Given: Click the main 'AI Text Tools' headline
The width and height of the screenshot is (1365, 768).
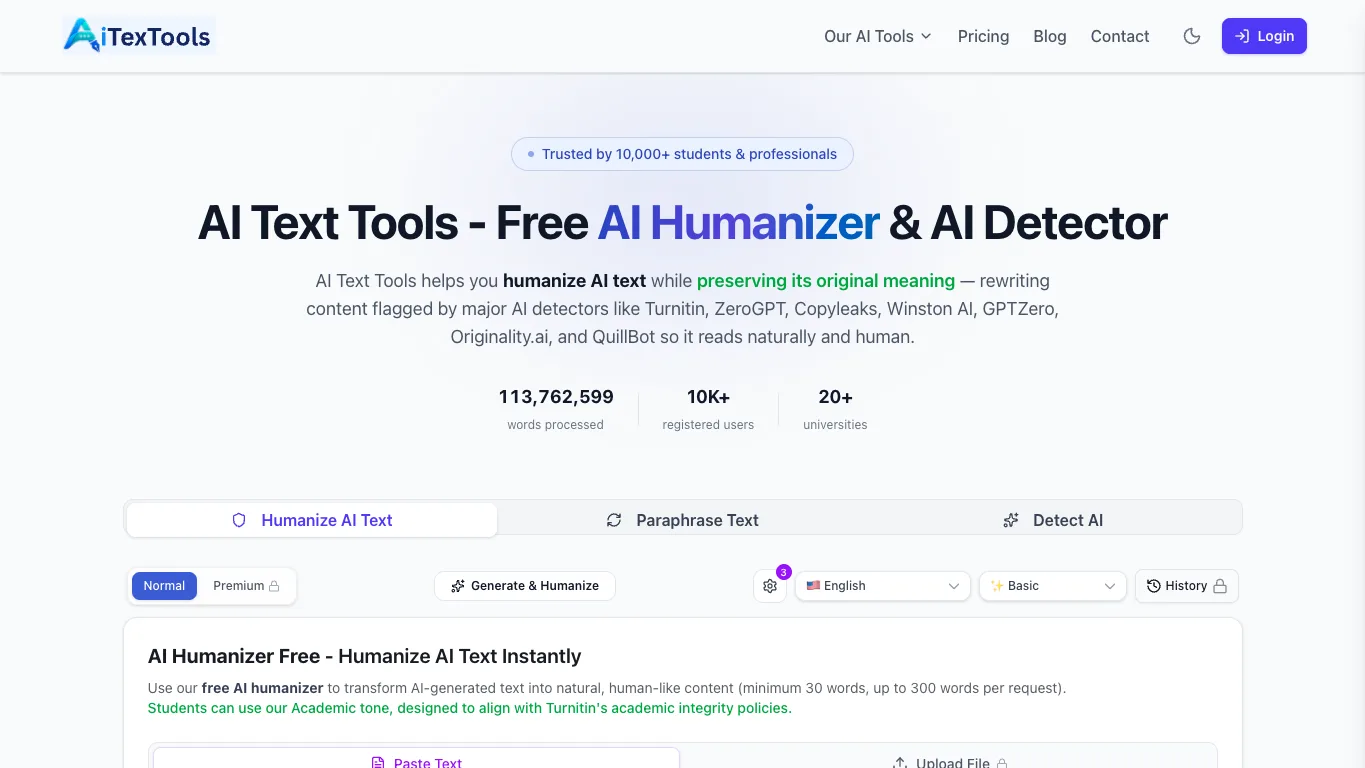Looking at the screenshot, I should click(x=683, y=222).
